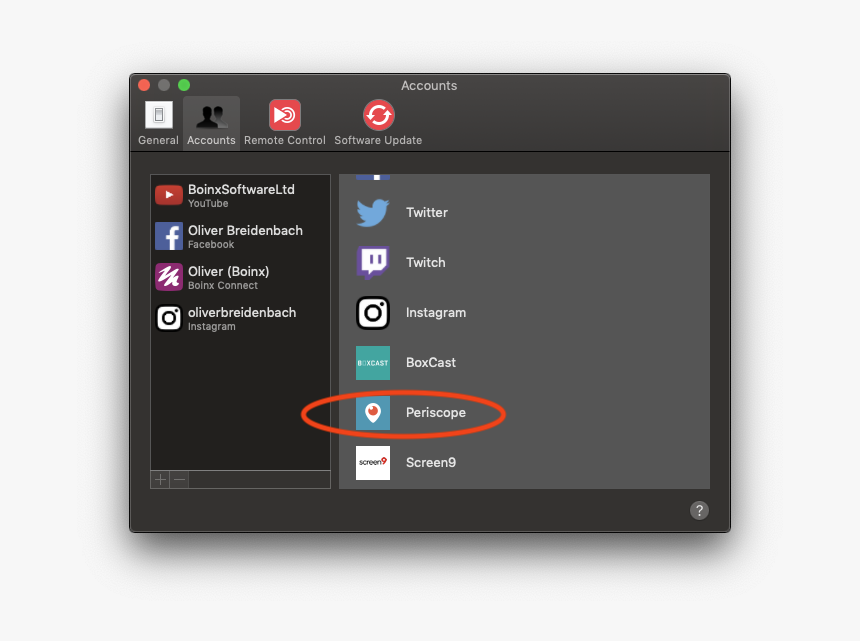
Task: Click the Twitter bird icon
Action: tap(373, 213)
